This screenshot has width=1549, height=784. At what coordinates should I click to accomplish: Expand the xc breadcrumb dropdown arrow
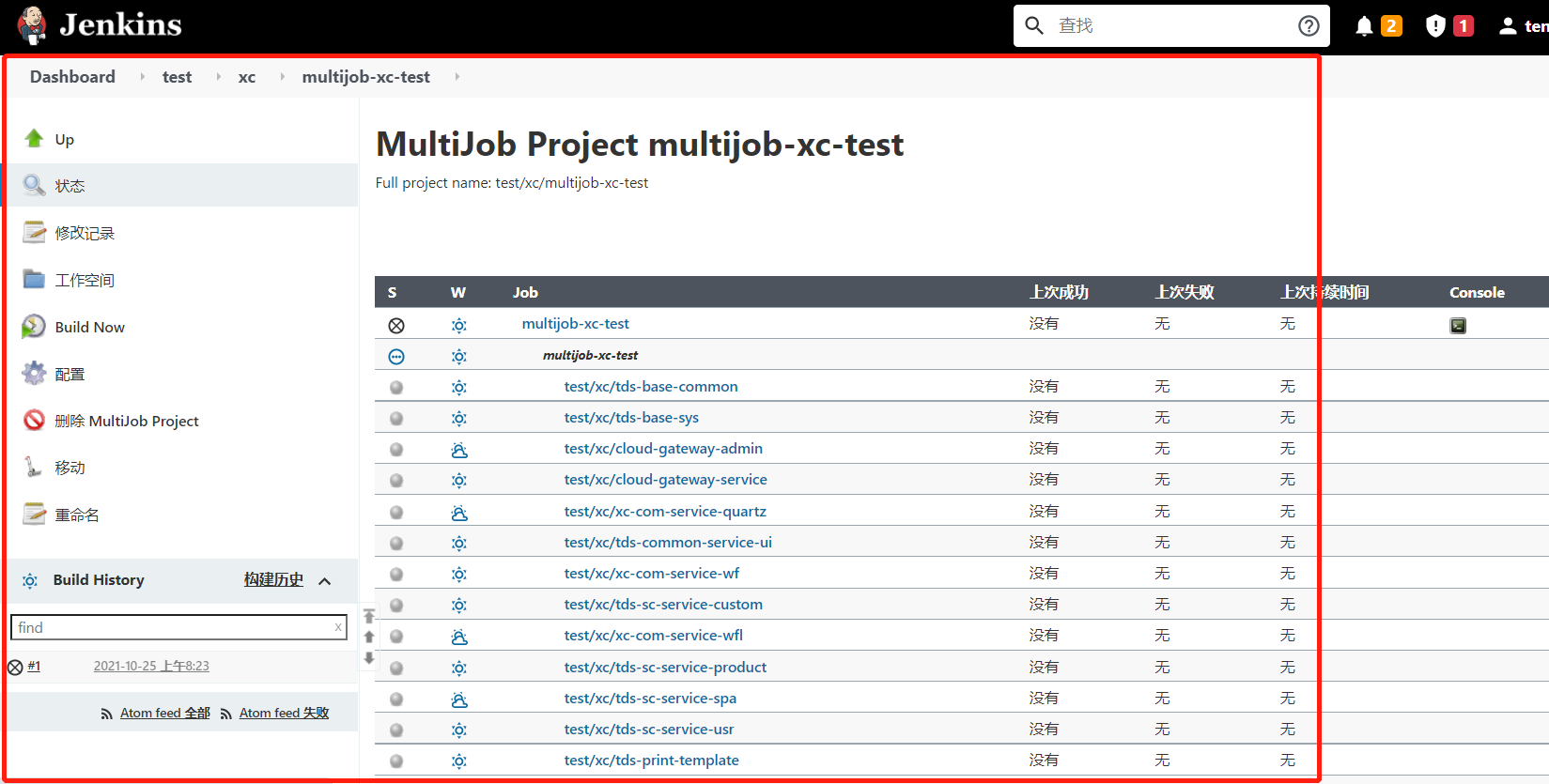click(x=282, y=77)
